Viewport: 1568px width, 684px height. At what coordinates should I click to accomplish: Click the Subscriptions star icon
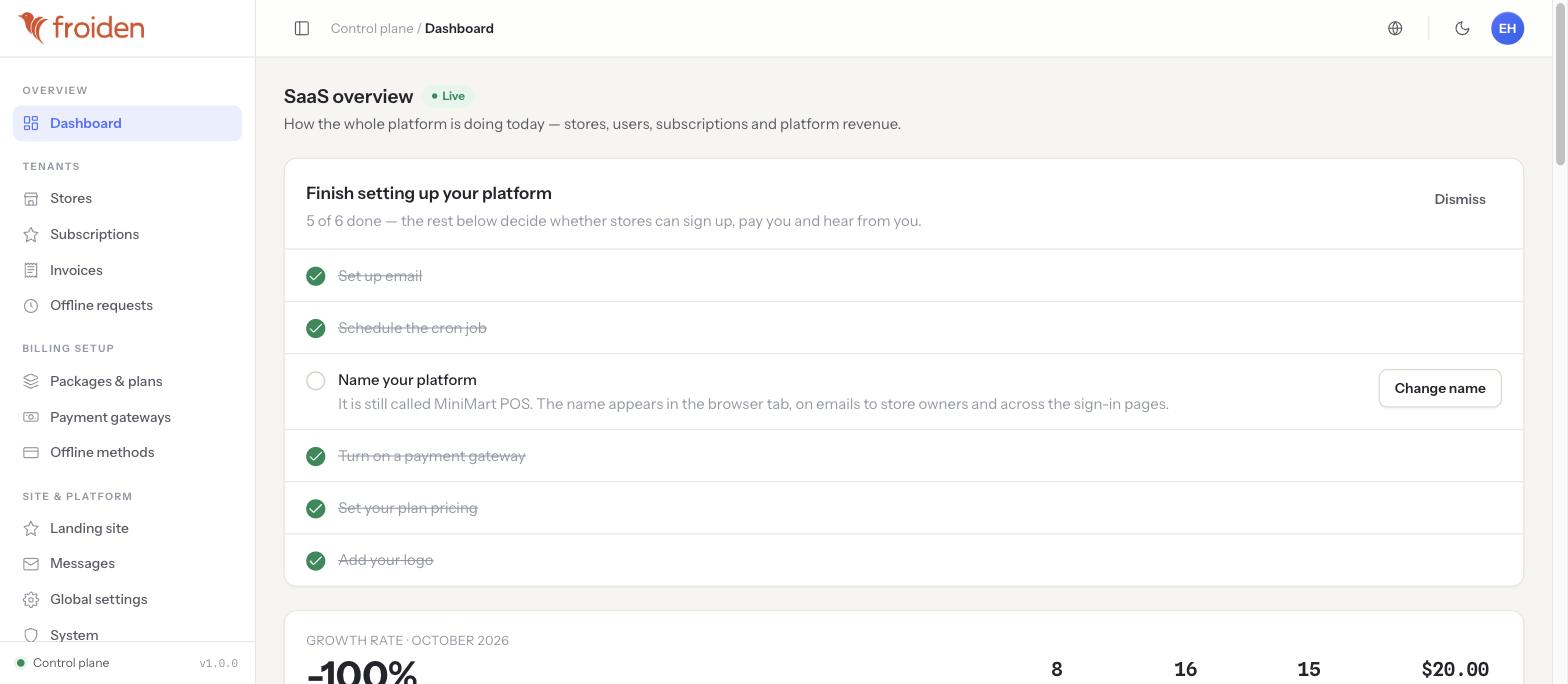click(31, 235)
